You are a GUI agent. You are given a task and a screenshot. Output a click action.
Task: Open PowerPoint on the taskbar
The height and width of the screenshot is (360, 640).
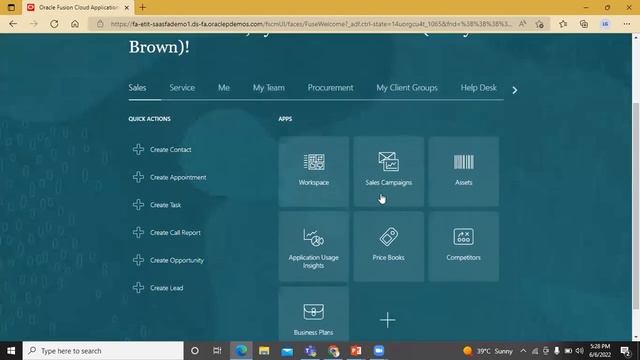click(x=356, y=351)
